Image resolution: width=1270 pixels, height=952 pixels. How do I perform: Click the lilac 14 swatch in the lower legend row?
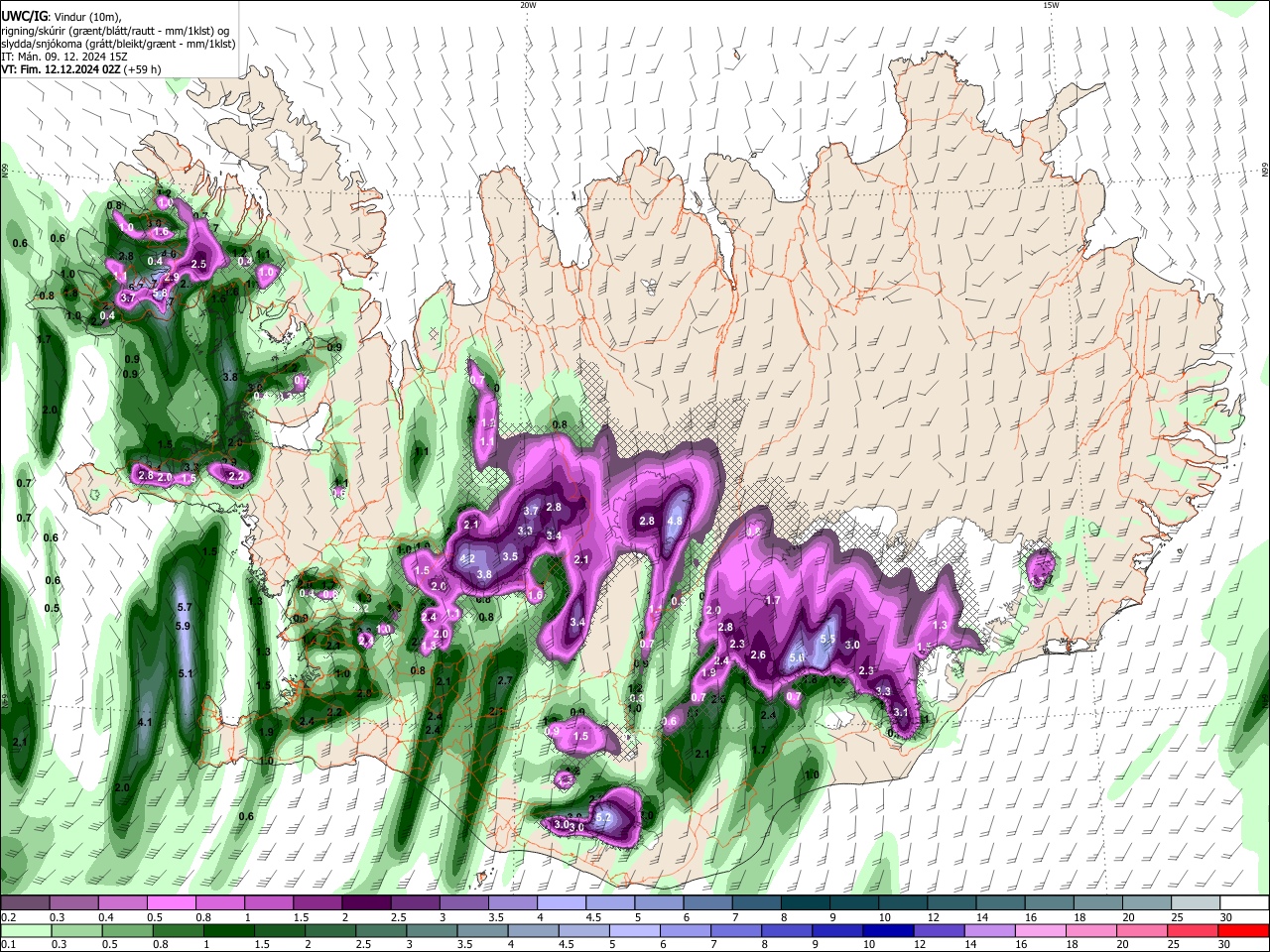pos(990,930)
